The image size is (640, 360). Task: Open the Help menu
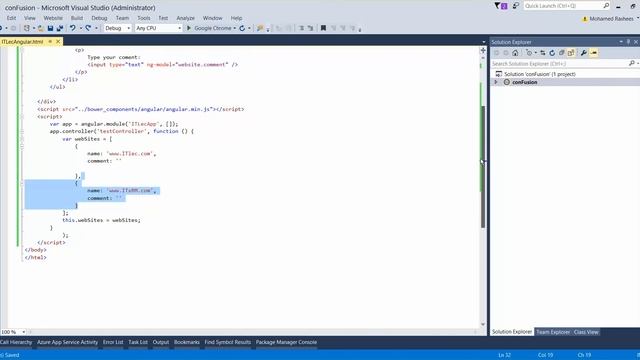(236, 18)
